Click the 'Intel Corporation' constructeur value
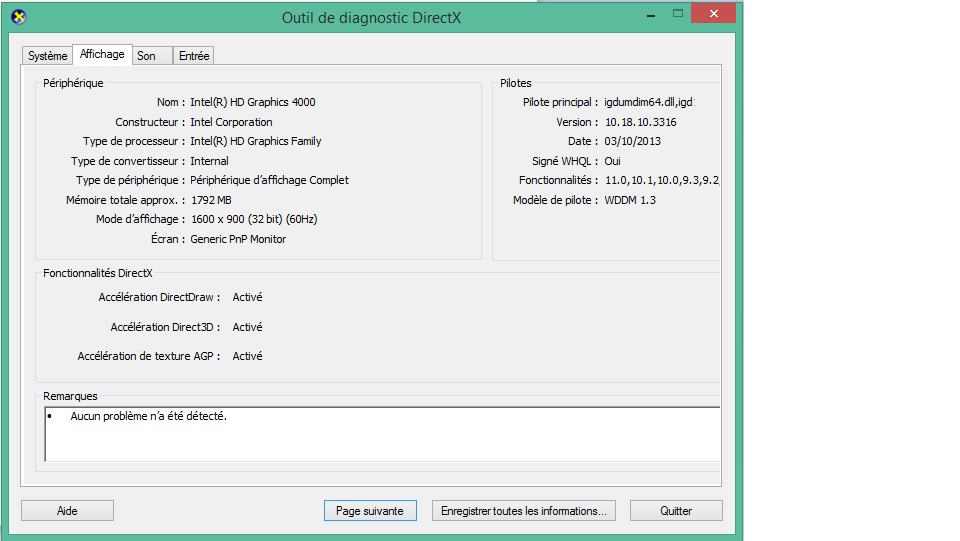960x541 pixels. pyautogui.click(x=231, y=122)
